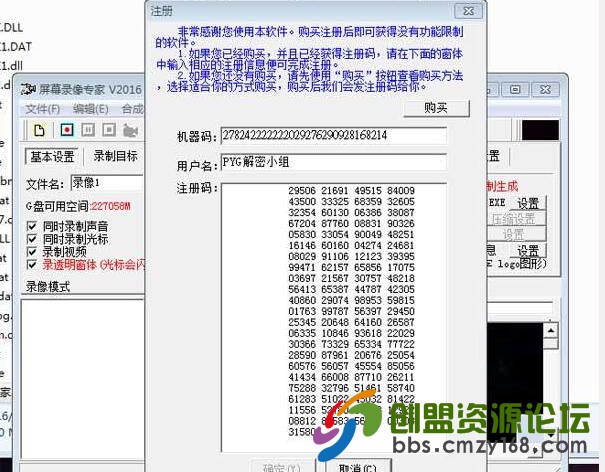Click the scroll up arrow in recorder window
The width and height of the screenshot is (605, 472).
click(x=551, y=331)
